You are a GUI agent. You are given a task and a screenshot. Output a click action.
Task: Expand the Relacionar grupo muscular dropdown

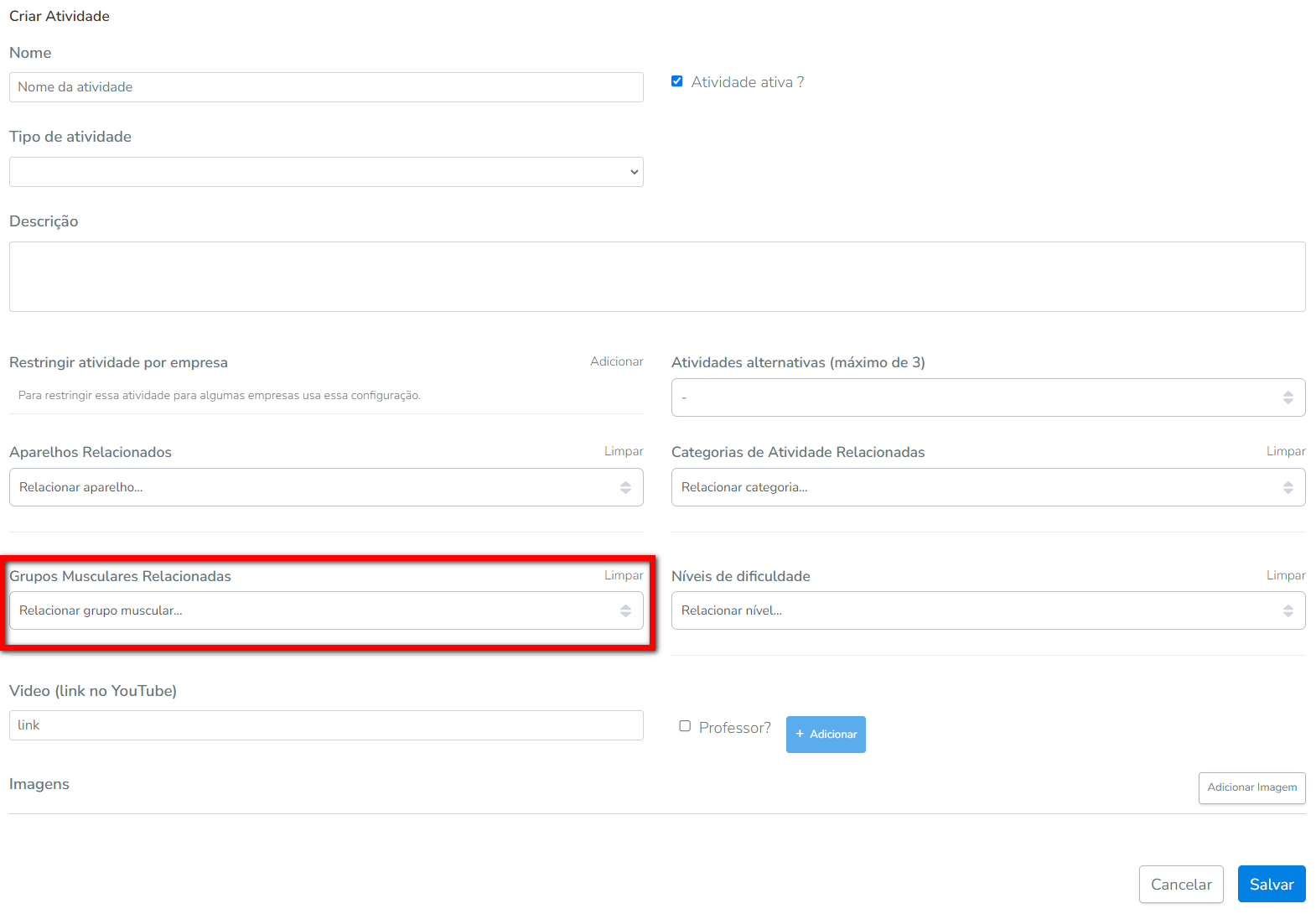tap(326, 610)
